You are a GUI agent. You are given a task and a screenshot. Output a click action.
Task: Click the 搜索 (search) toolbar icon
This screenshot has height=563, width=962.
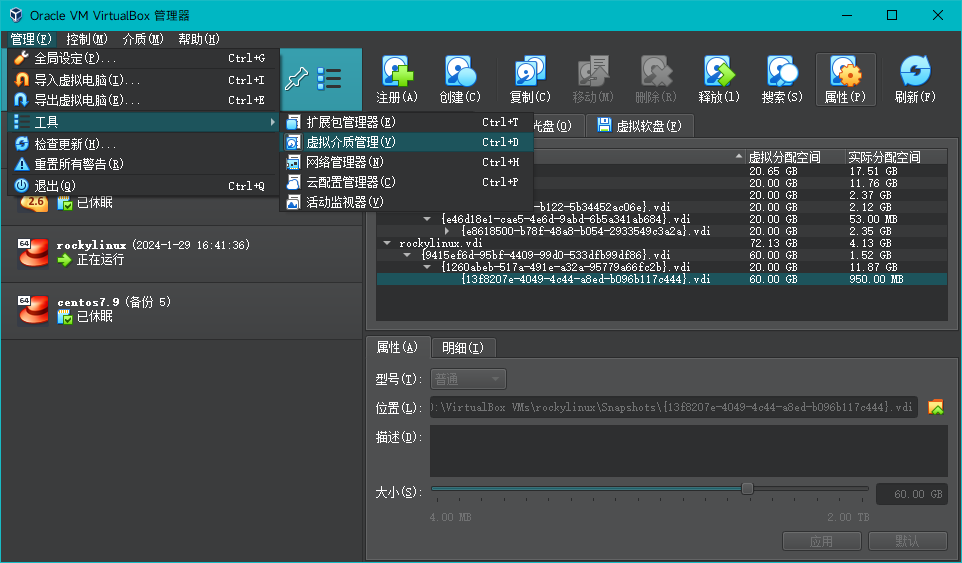(x=781, y=78)
